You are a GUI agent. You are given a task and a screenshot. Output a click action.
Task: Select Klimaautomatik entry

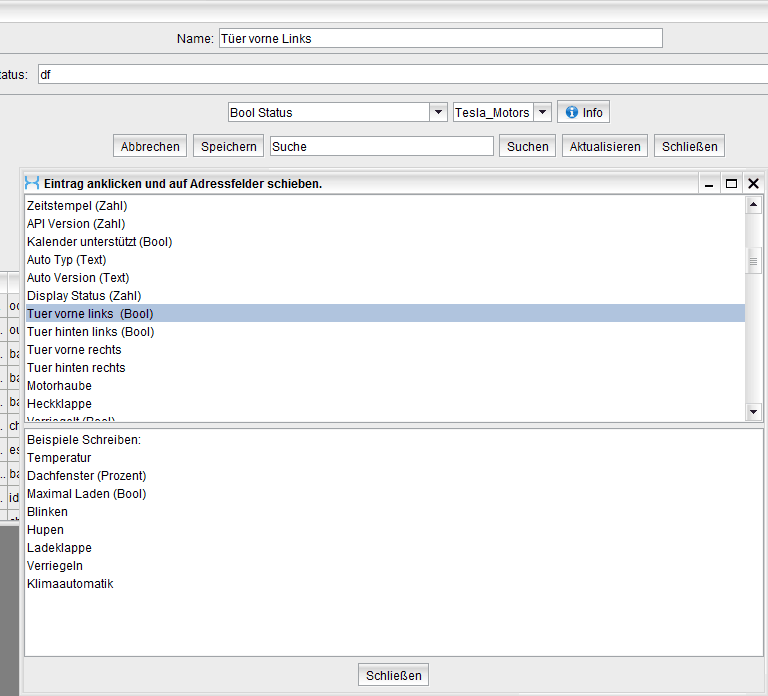pos(394,583)
